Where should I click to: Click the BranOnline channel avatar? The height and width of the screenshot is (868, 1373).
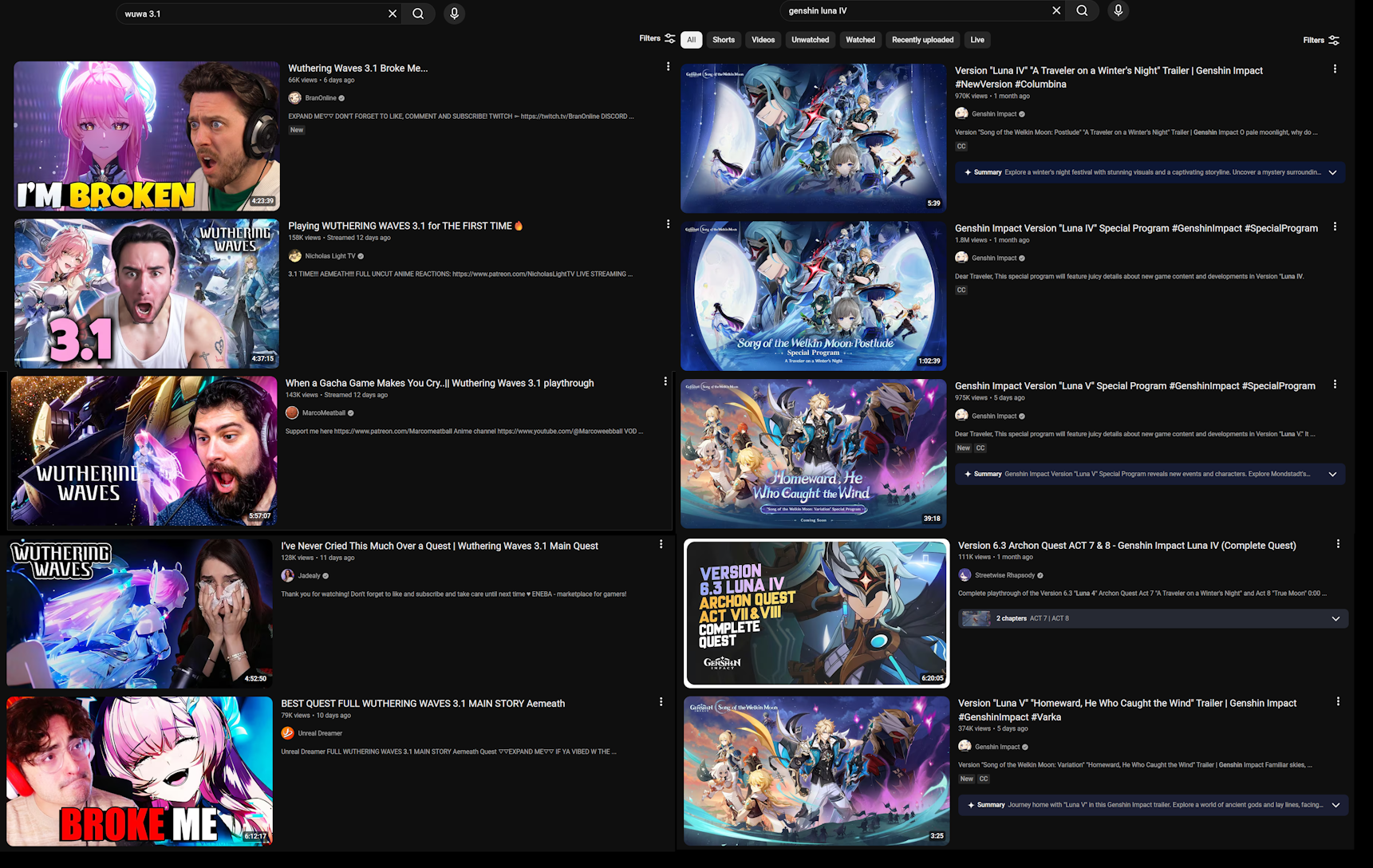pos(294,98)
